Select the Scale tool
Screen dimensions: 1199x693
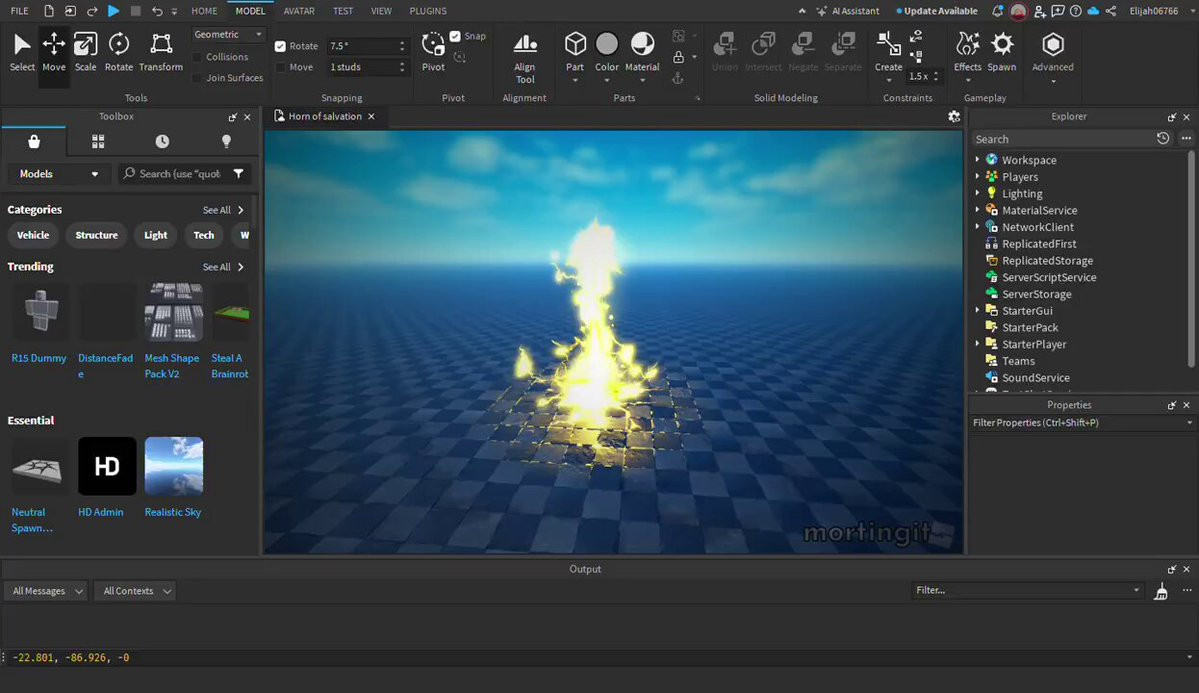(x=85, y=52)
